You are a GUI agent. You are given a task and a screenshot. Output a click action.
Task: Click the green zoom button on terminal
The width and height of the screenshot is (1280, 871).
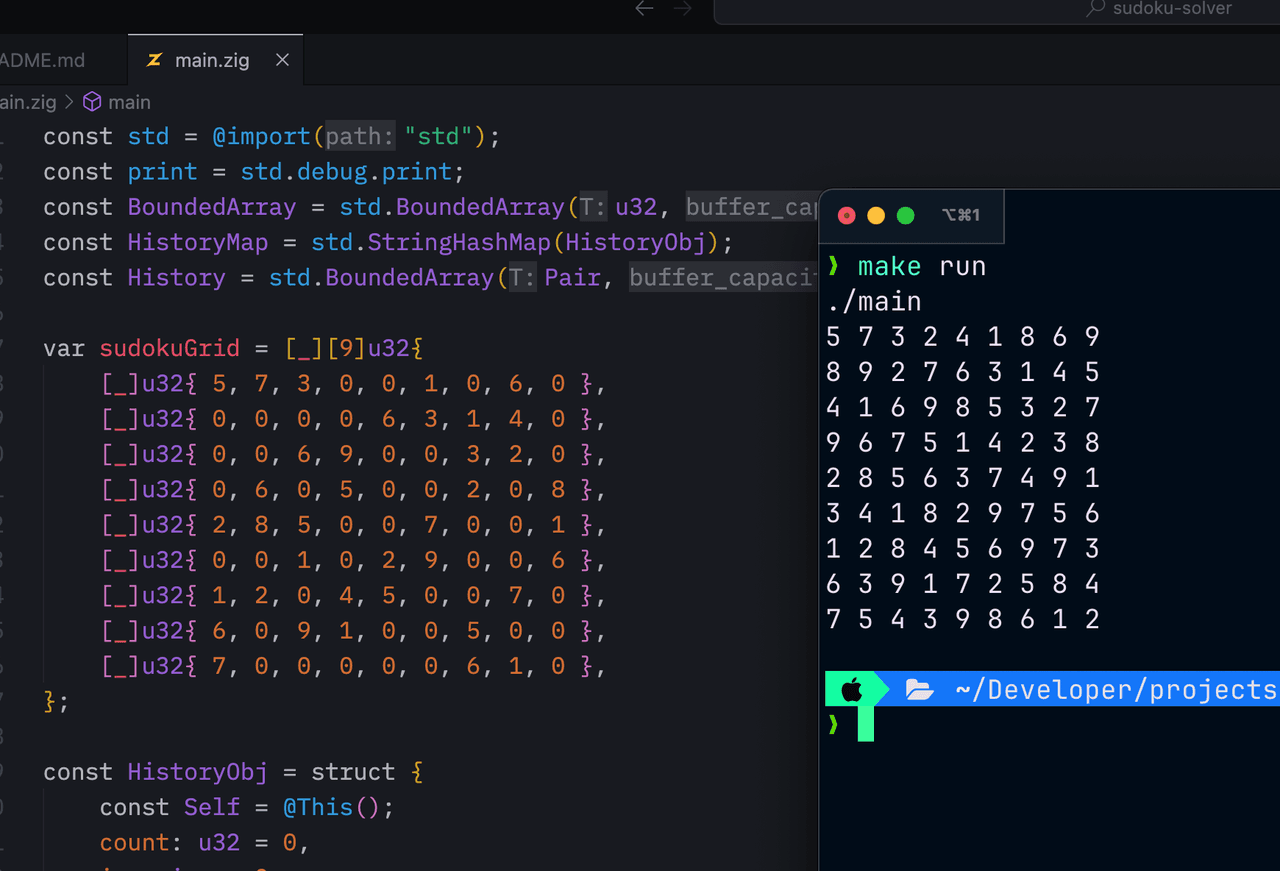pyautogui.click(x=906, y=215)
